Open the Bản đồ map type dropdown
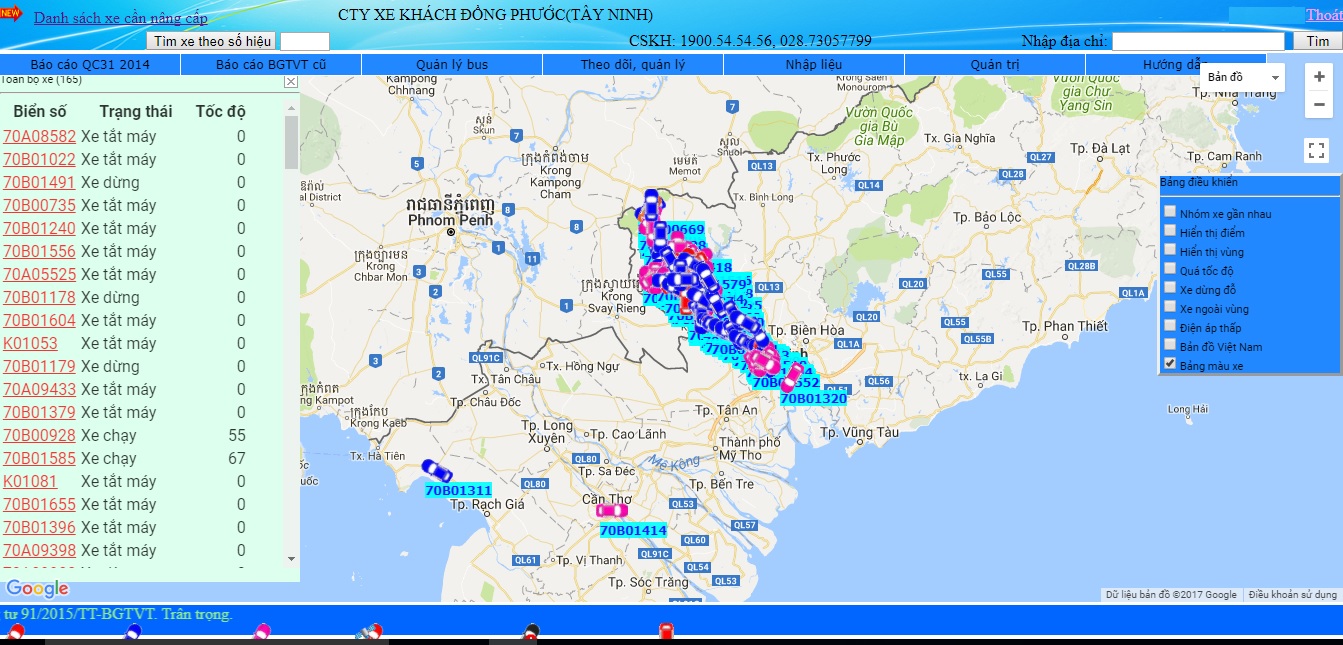 1243,77
